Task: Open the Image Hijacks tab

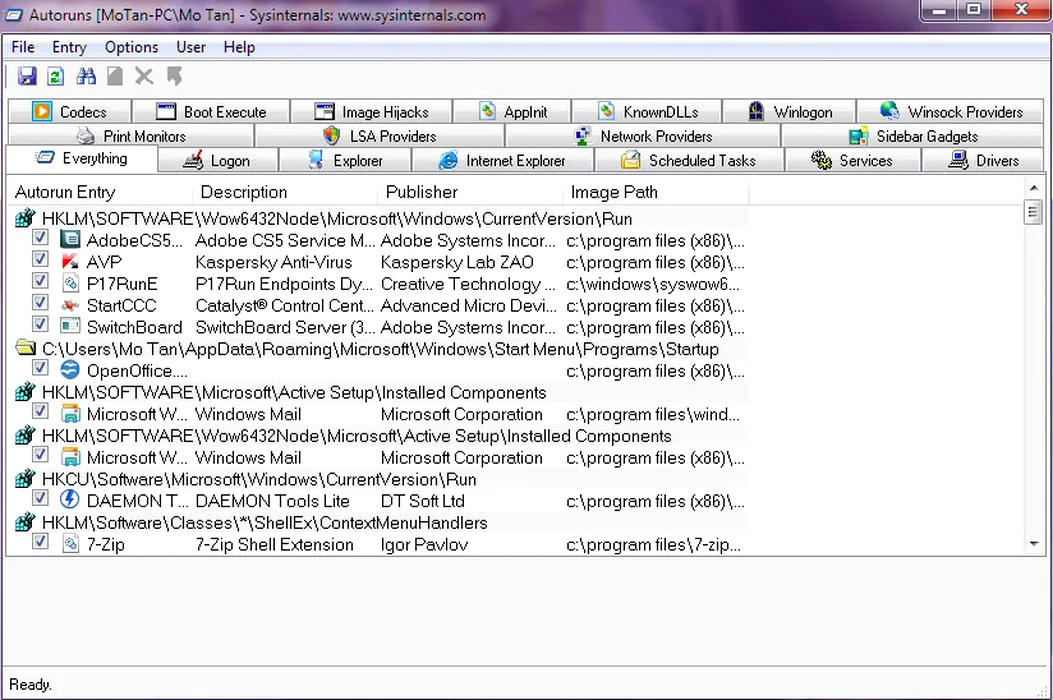Action: (x=371, y=112)
